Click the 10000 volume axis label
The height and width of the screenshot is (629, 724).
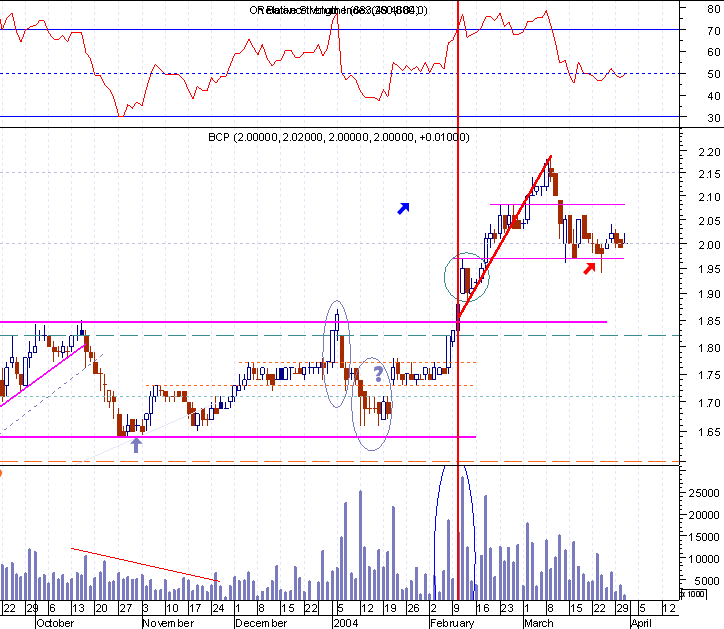[704, 559]
